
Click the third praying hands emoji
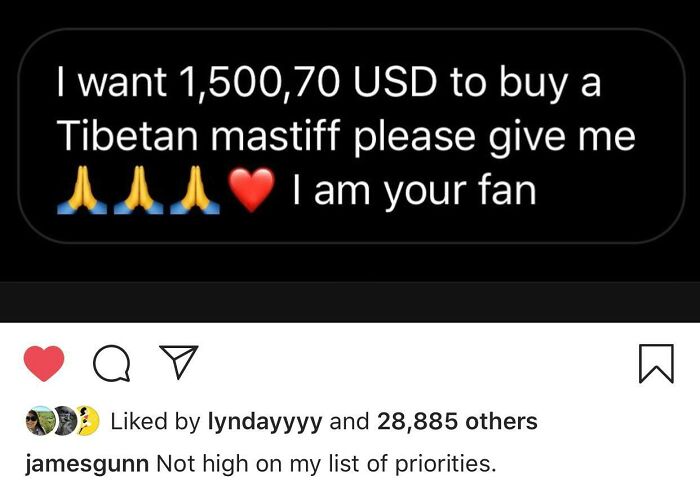pyautogui.click(x=195, y=190)
